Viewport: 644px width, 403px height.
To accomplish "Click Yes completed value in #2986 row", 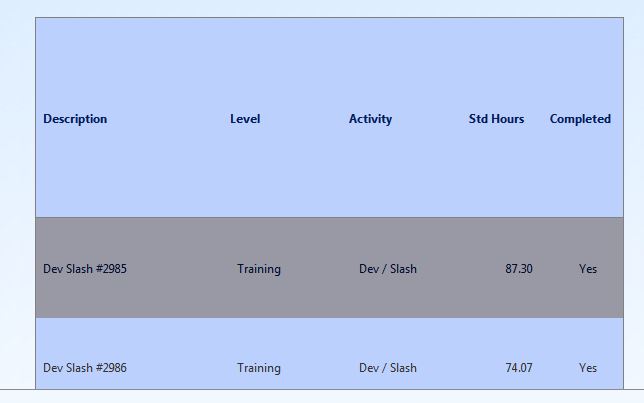I will coord(588,368).
